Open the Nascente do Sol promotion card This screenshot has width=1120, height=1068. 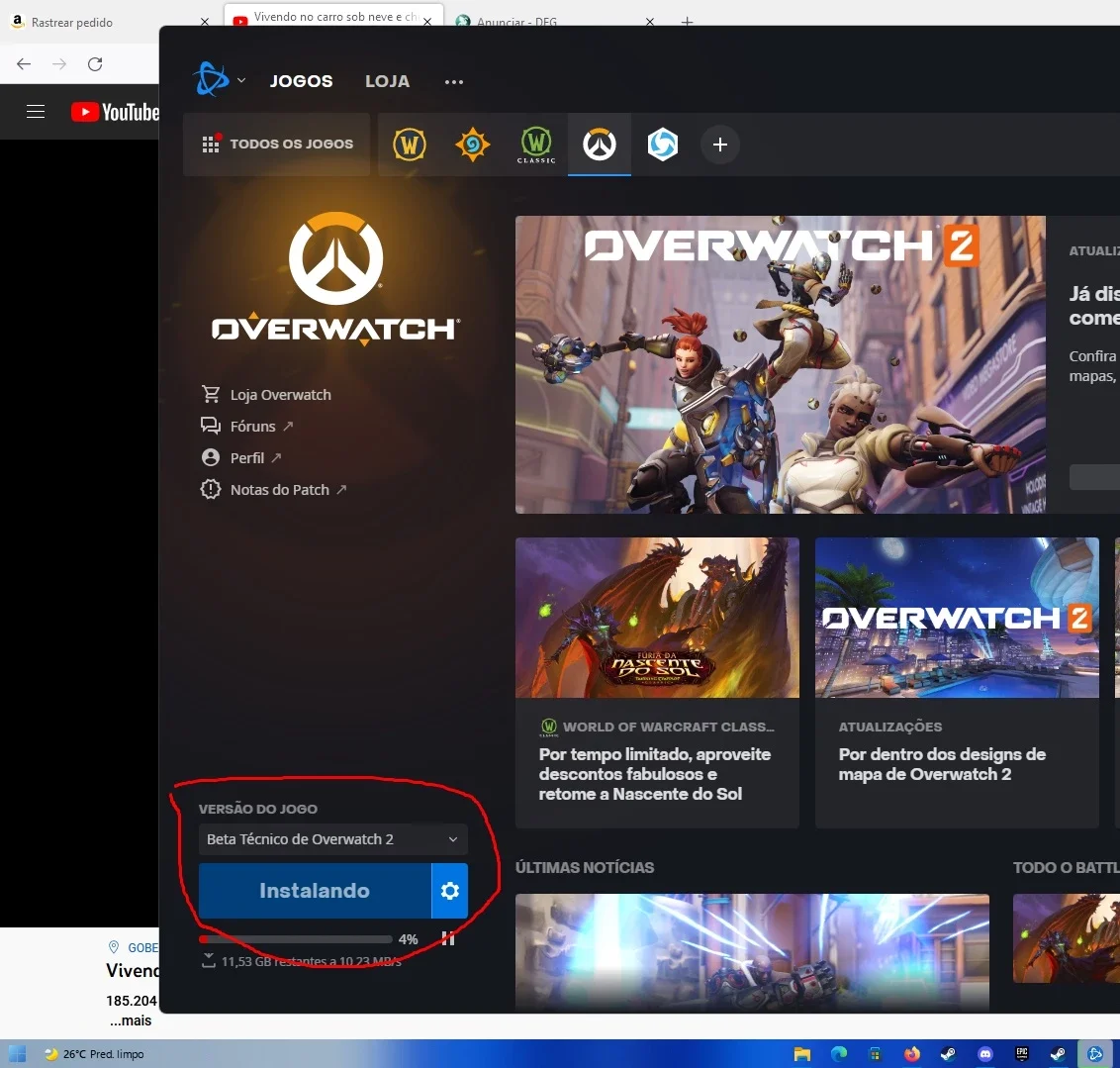[657, 682]
